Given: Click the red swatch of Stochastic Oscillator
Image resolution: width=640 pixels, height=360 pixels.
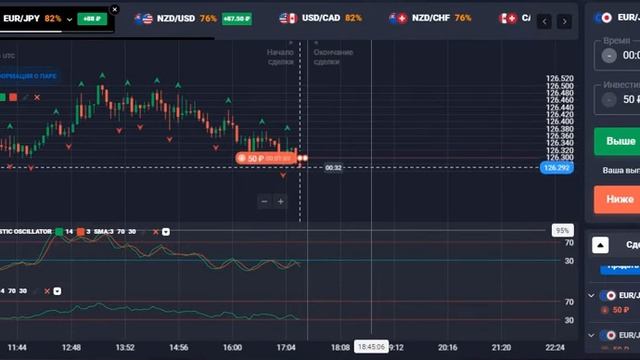Looking at the screenshot, I should (x=80, y=232).
